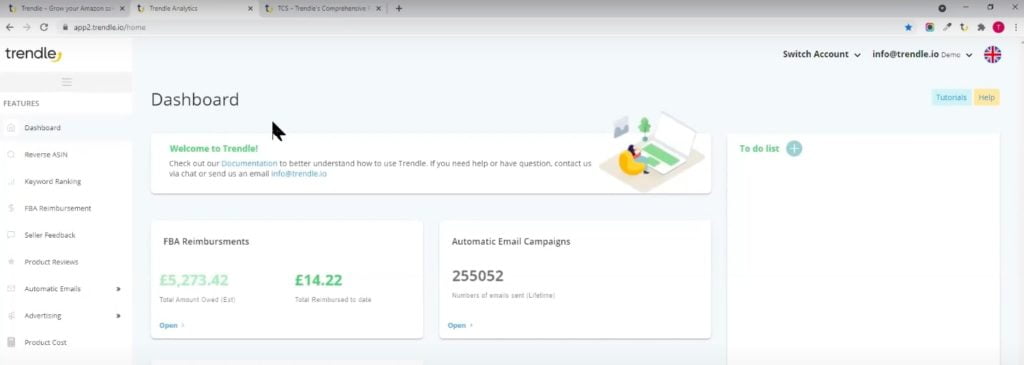This screenshot has height=365, width=1024.
Task: Click the Dashboard home icon
Action: tap(11, 128)
